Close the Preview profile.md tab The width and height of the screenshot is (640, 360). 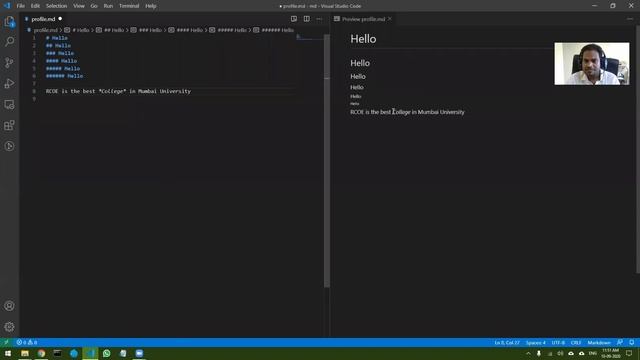[x=390, y=19]
